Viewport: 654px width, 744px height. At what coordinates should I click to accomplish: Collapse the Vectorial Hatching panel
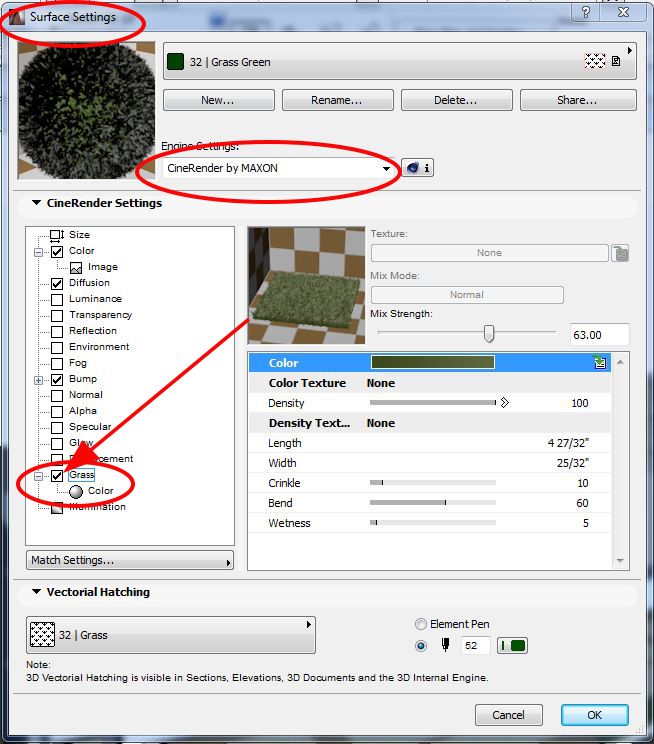[36, 592]
